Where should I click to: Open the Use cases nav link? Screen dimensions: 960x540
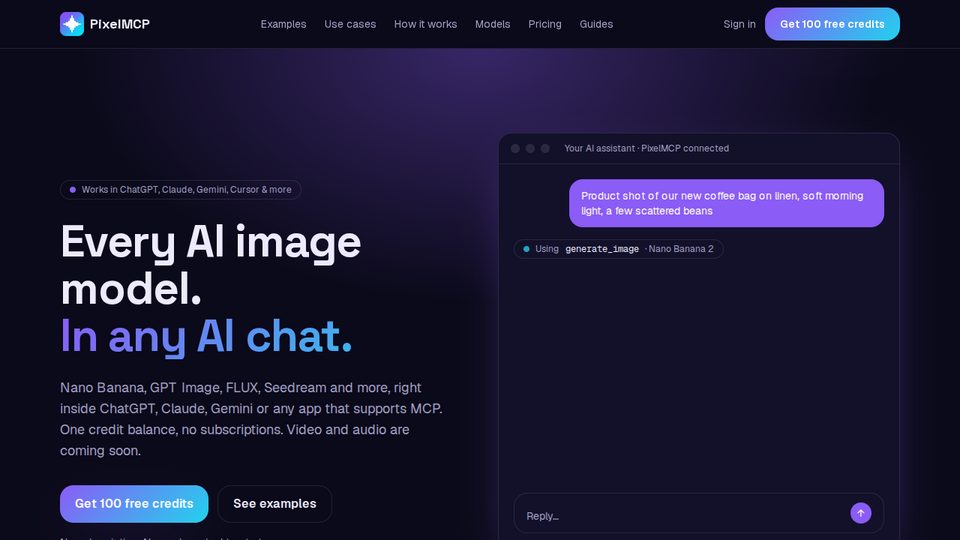click(x=350, y=24)
